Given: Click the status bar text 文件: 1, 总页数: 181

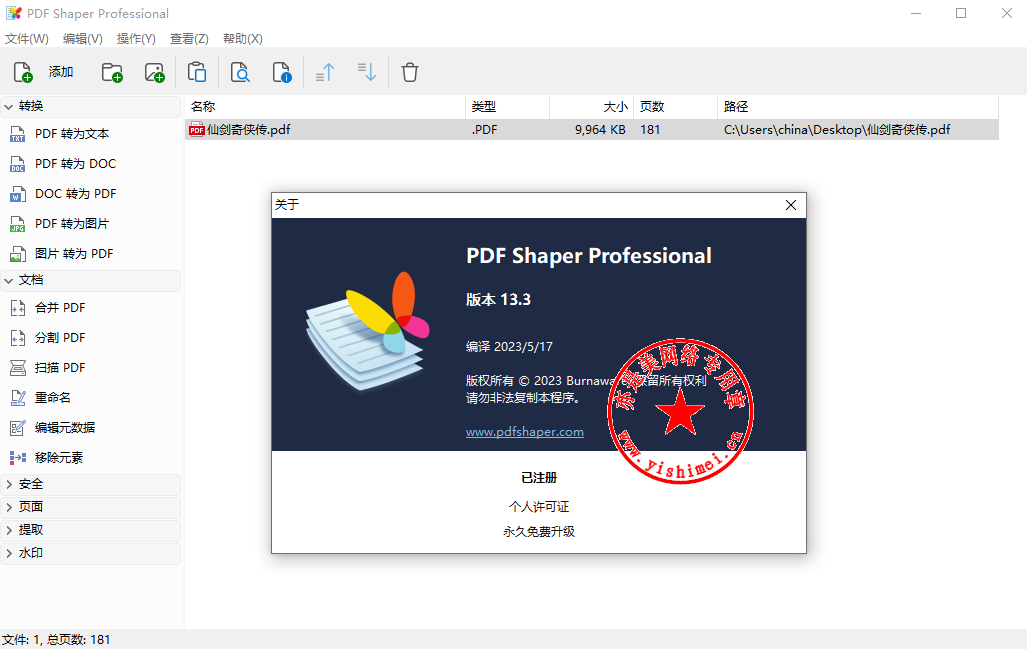Looking at the screenshot, I should pos(56,640).
